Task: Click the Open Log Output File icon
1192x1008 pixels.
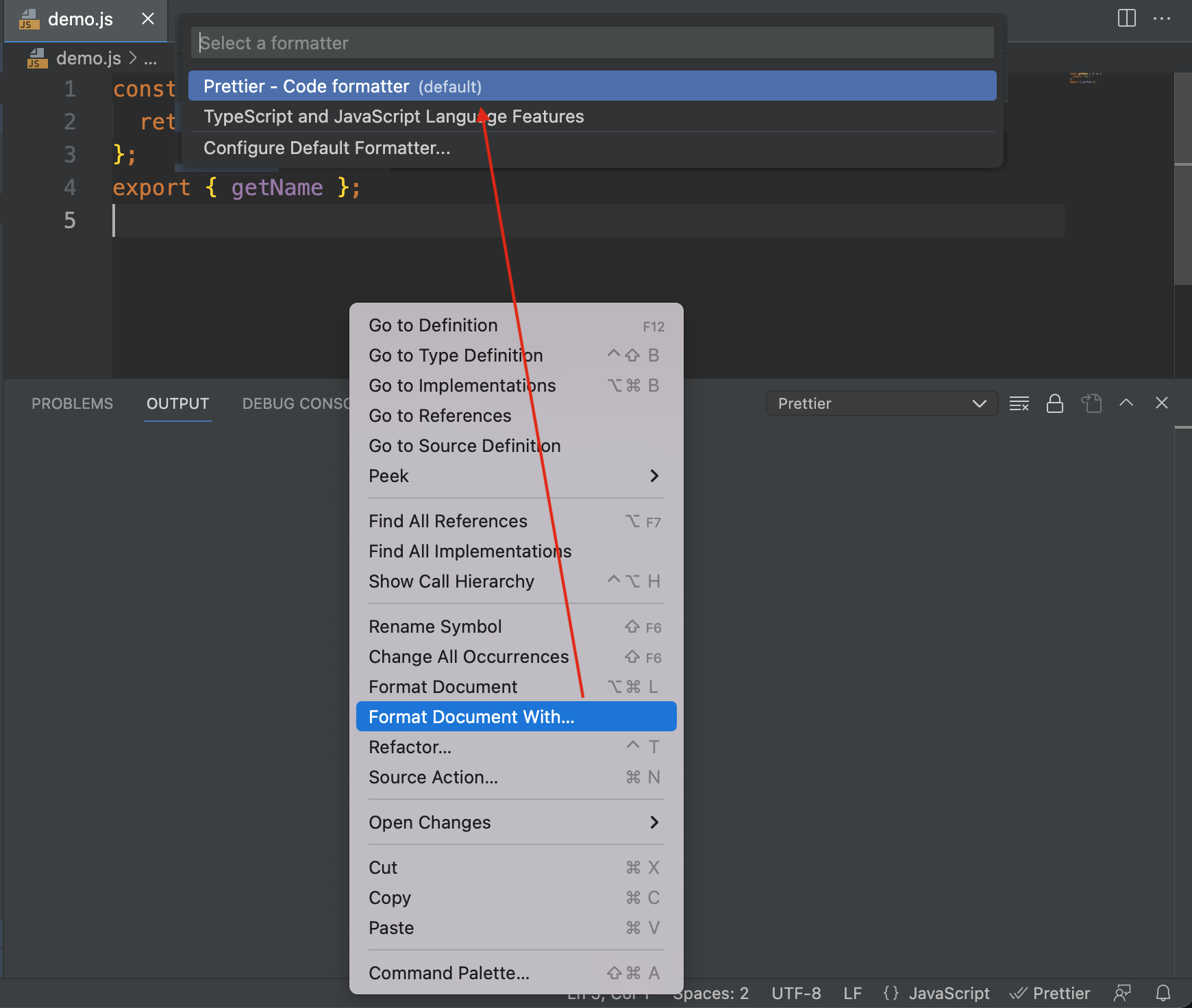Action: [1091, 404]
